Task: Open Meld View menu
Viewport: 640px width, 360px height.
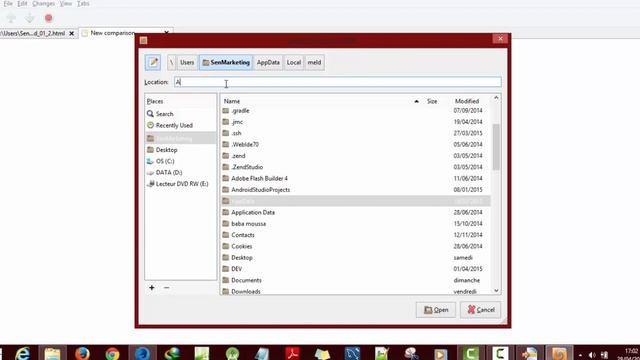Action: coord(66,4)
